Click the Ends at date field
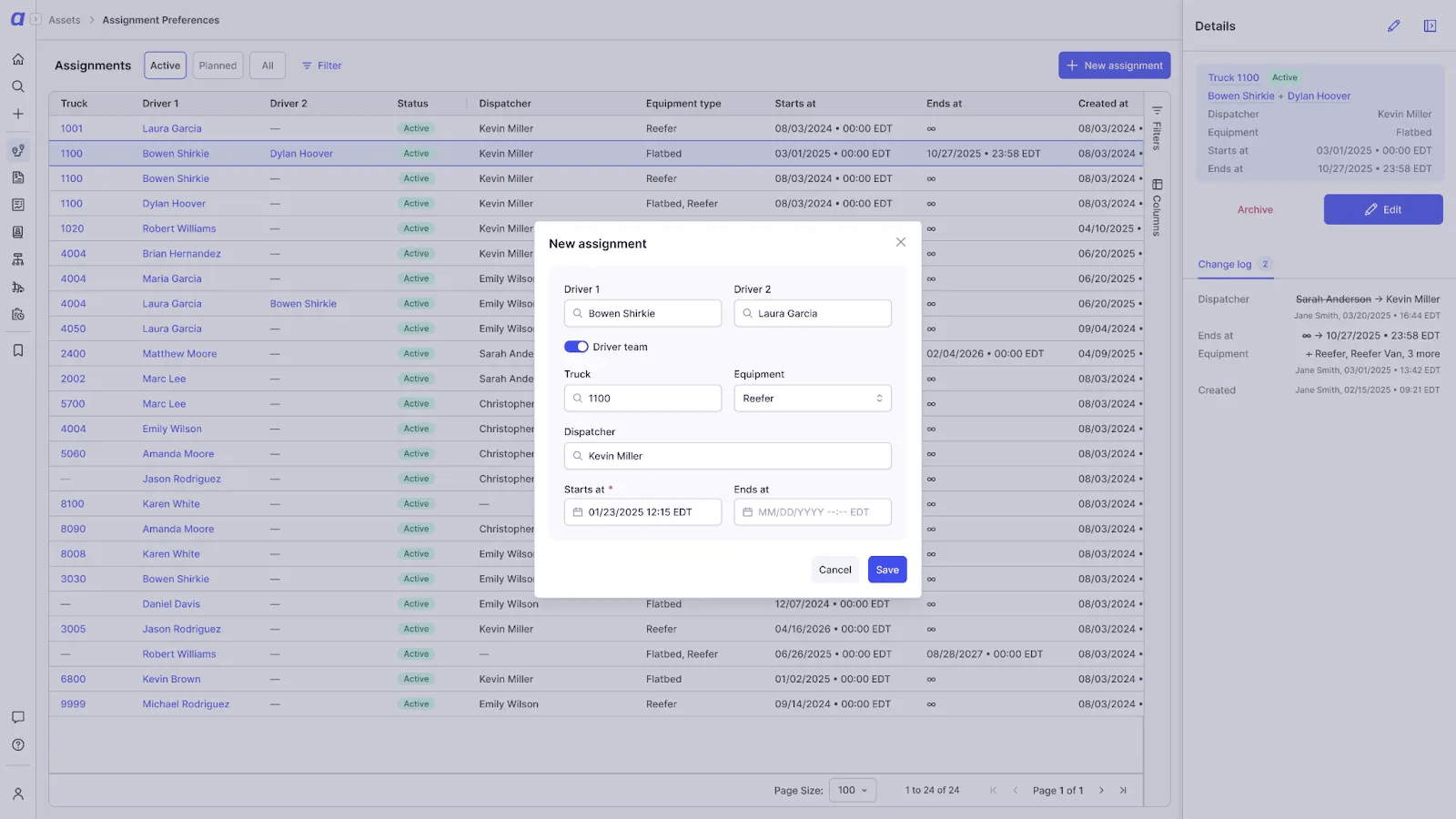The height and width of the screenshot is (819, 1456). 813,512
